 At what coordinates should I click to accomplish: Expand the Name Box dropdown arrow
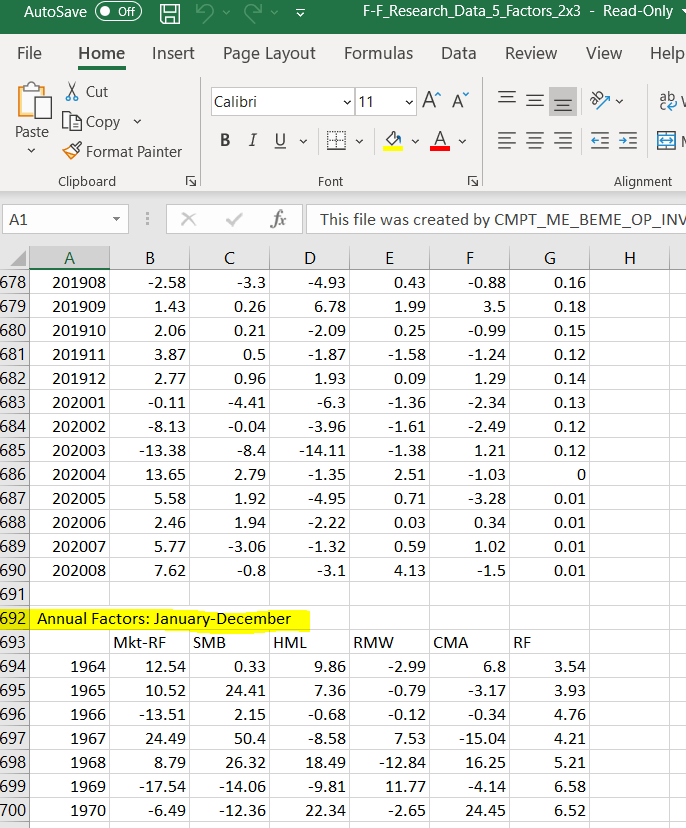click(x=116, y=219)
